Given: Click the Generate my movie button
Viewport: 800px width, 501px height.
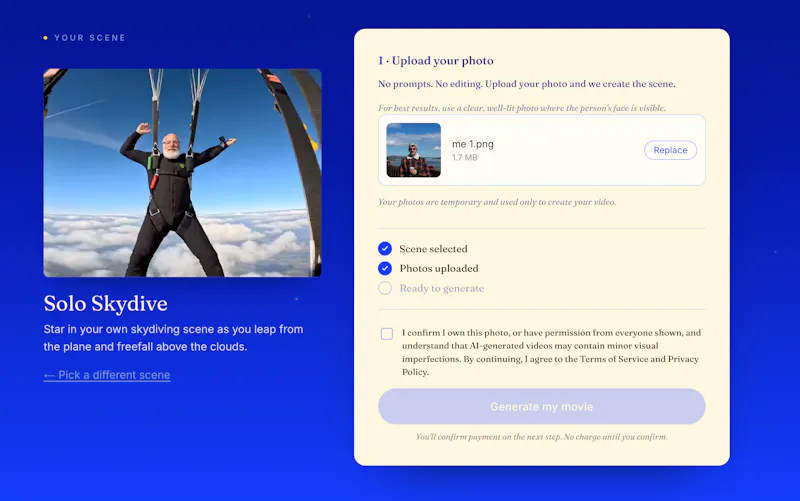Looking at the screenshot, I should coord(541,406).
